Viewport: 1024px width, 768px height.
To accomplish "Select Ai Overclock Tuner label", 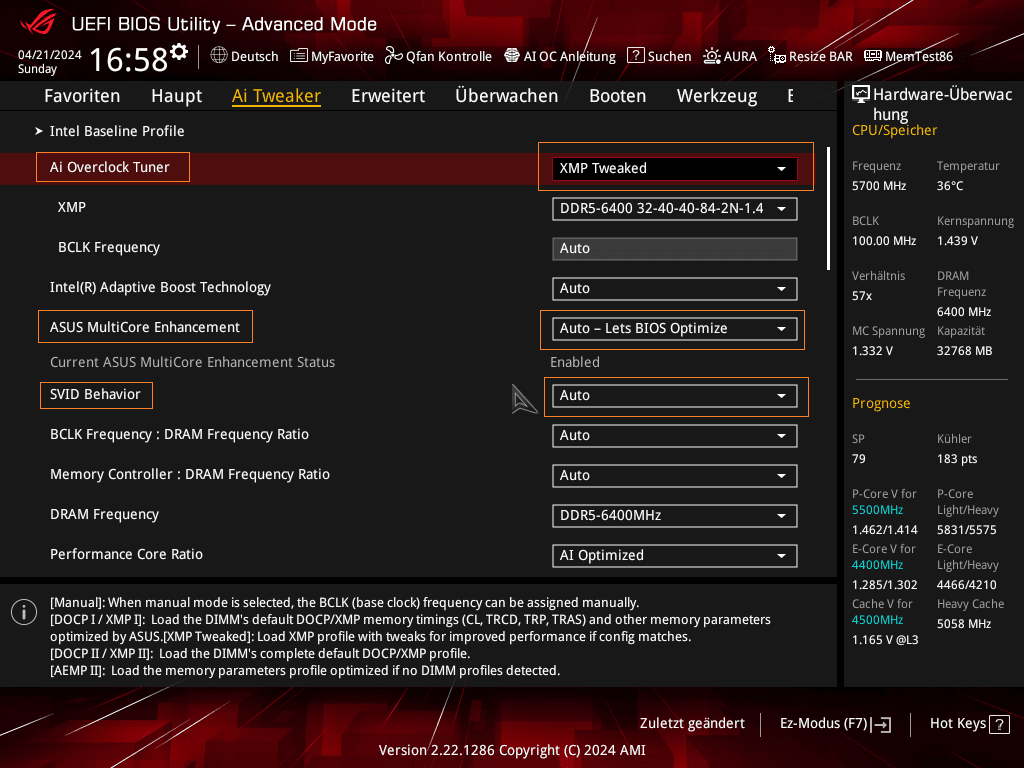I will [x=110, y=167].
